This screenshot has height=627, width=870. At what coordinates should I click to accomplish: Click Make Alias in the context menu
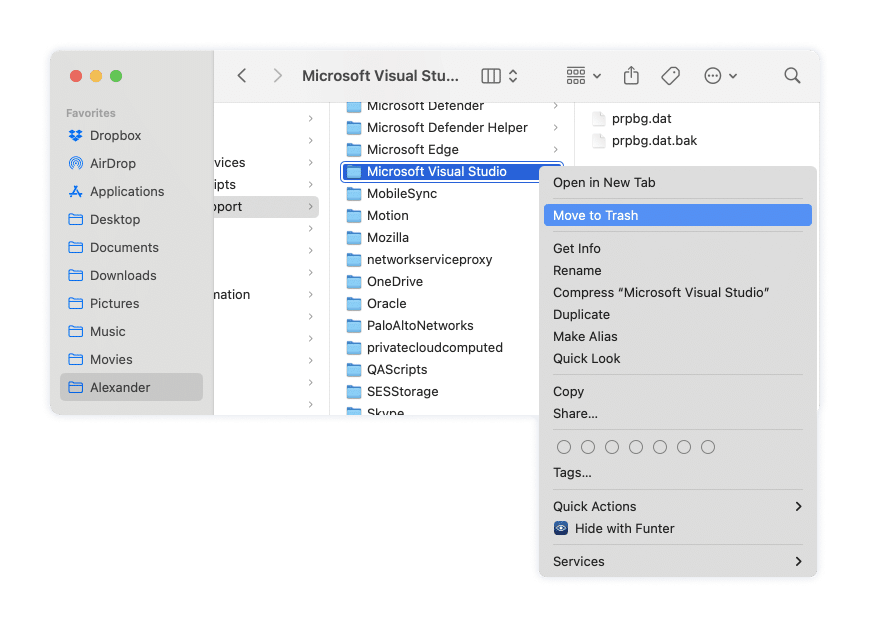(x=677, y=337)
